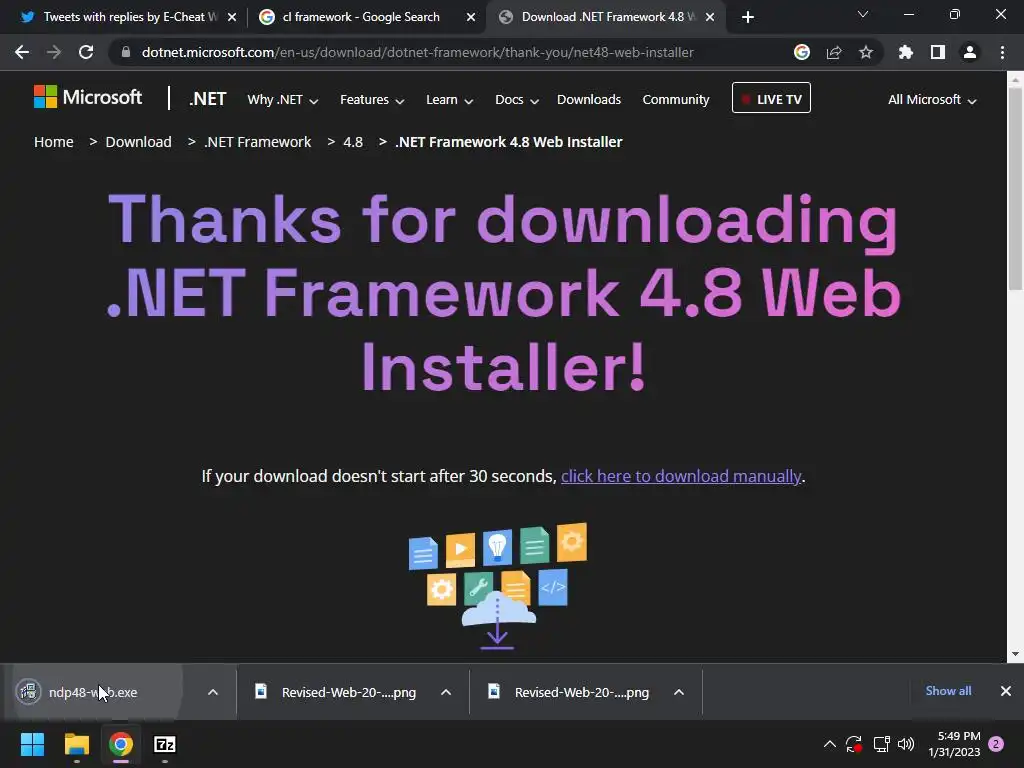Image resolution: width=1024 pixels, height=768 pixels.
Task: Switch to cl framework Google Search tab
Action: (x=360, y=17)
